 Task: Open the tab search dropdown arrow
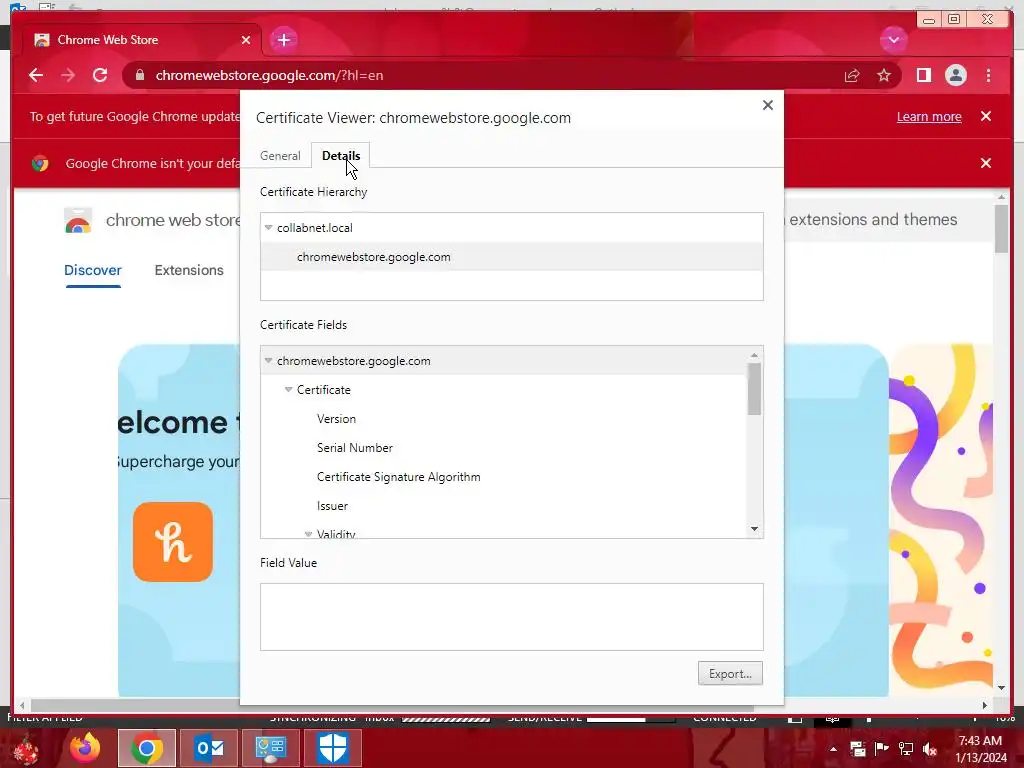[x=893, y=40]
